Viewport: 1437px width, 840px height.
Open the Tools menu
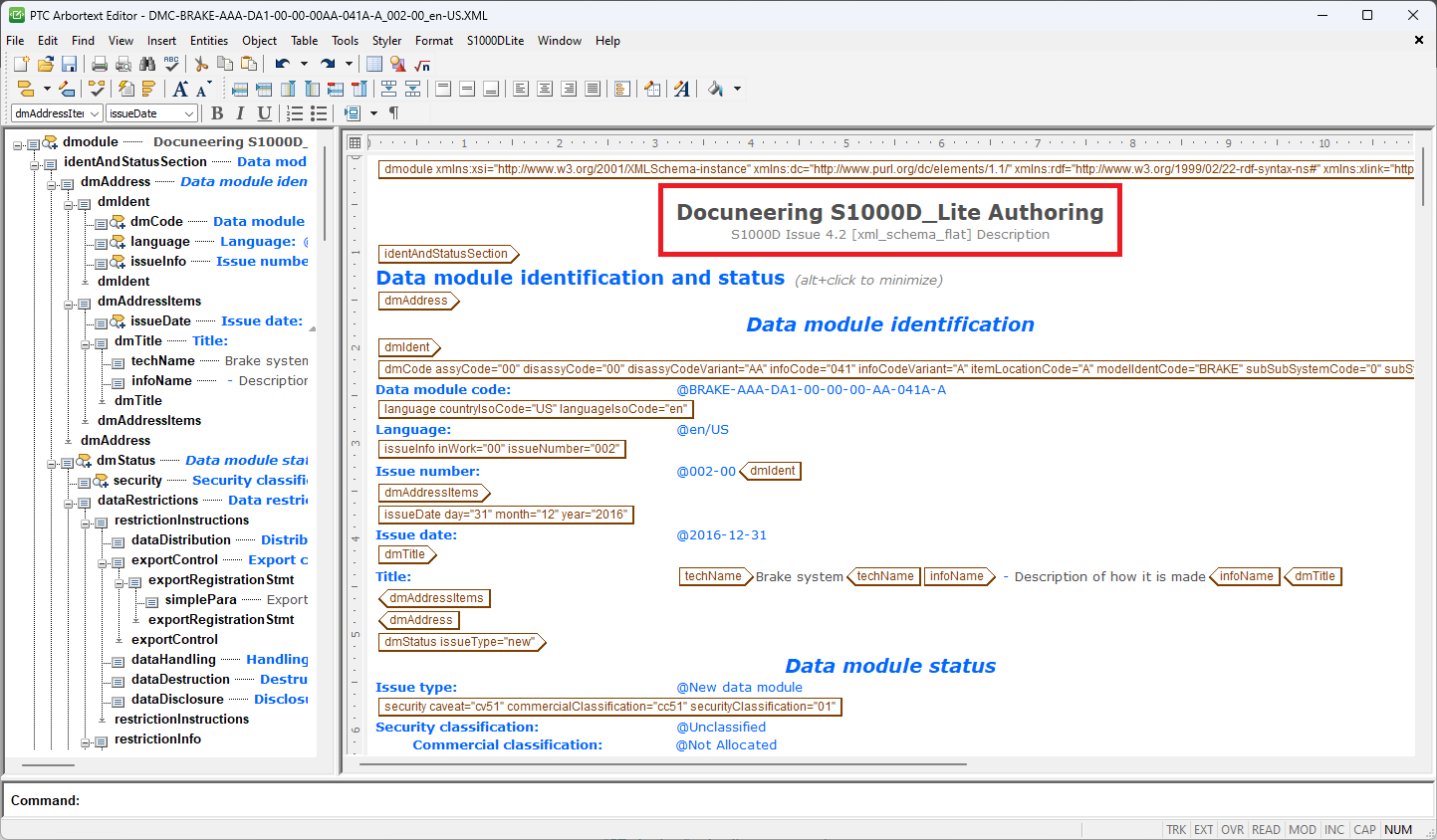point(346,41)
